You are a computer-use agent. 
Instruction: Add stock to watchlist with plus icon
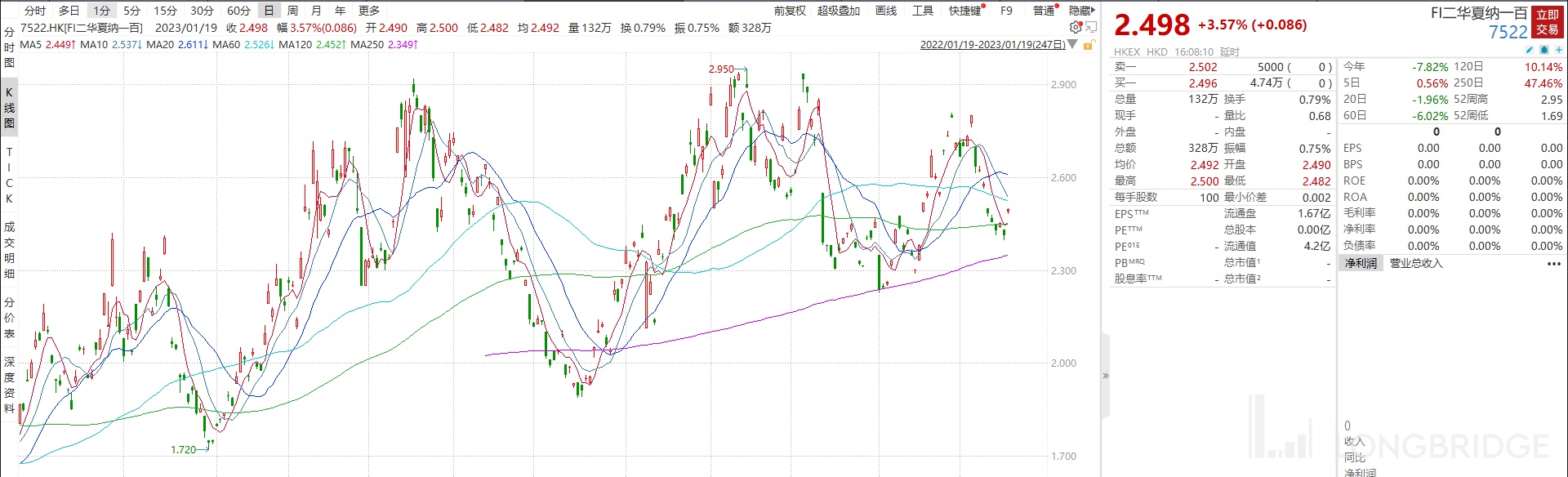click(x=1558, y=51)
